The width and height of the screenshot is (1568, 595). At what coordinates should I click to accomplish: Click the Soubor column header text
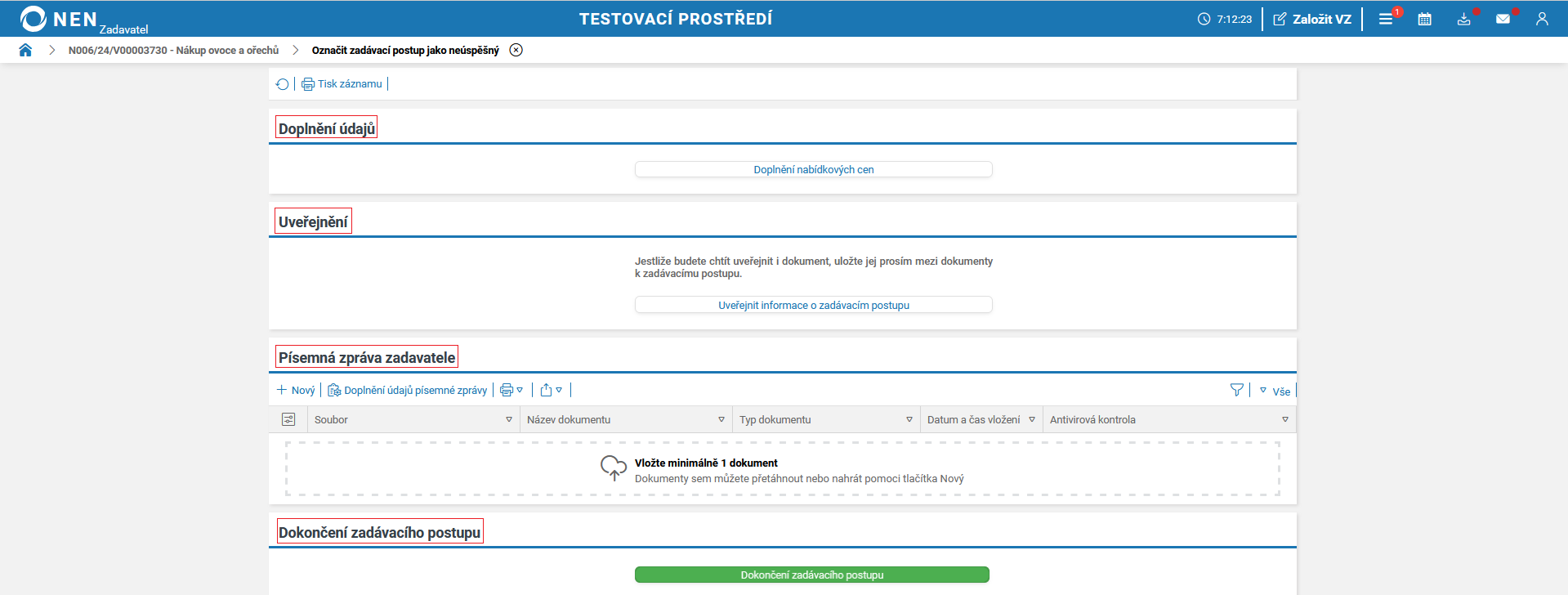[x=331, y=419]
